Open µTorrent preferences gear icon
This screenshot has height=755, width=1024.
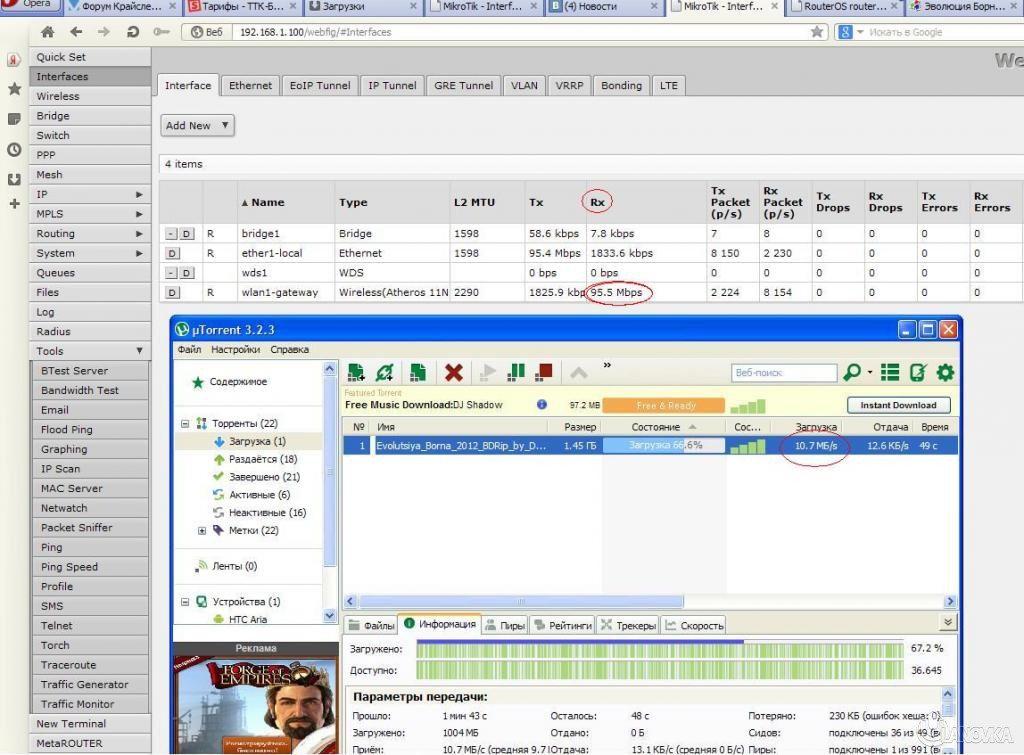coord(944,373)
